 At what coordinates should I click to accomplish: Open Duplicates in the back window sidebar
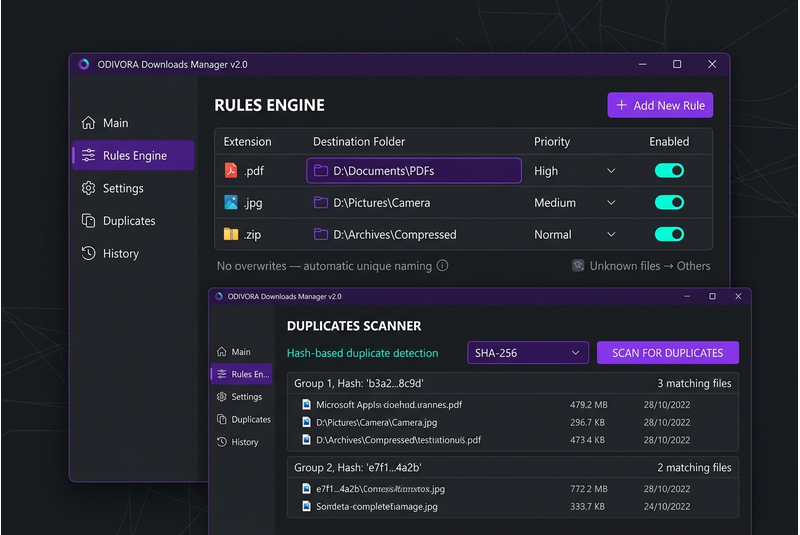(x=118, y=221)
